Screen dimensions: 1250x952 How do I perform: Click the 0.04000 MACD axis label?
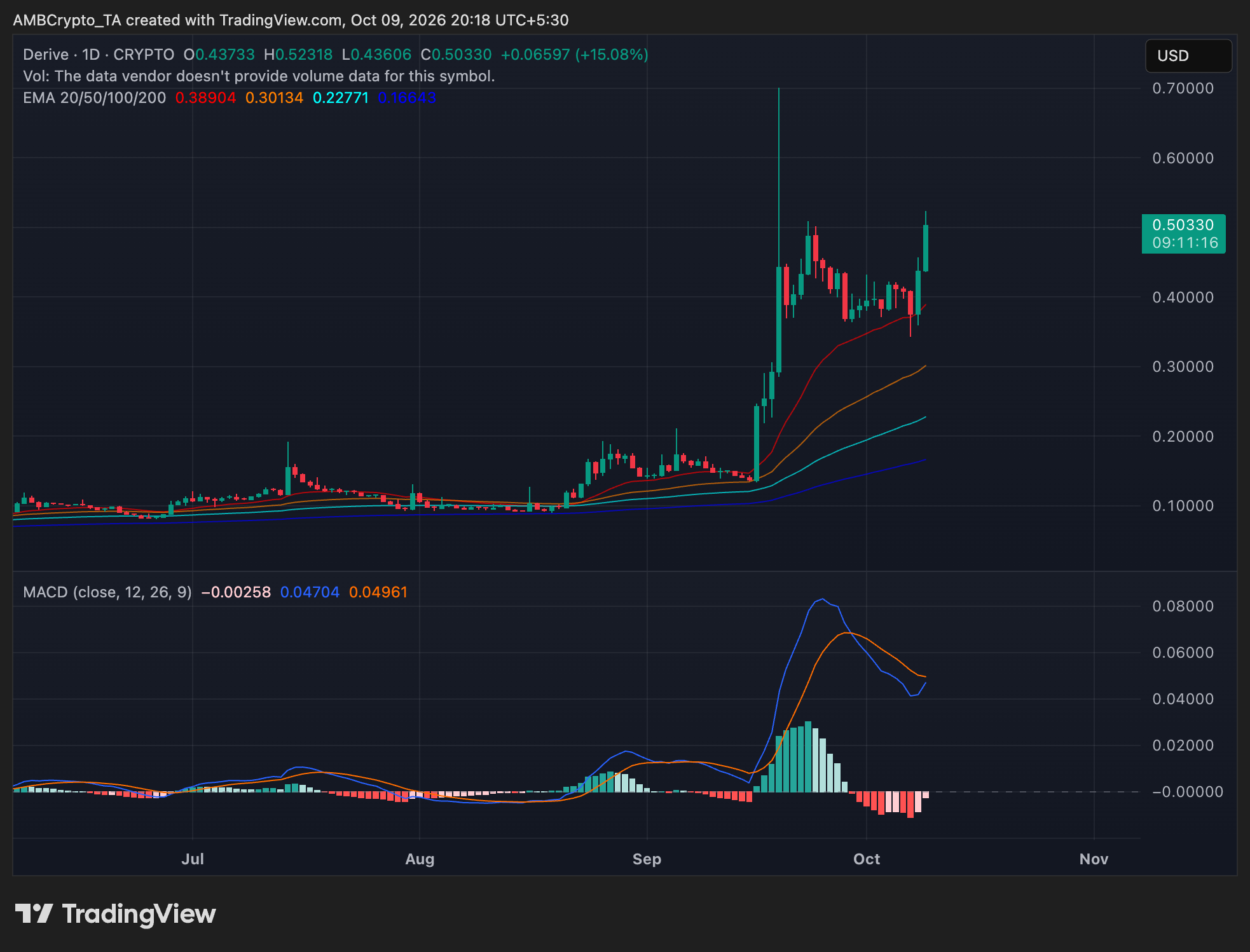(1183, 699)
